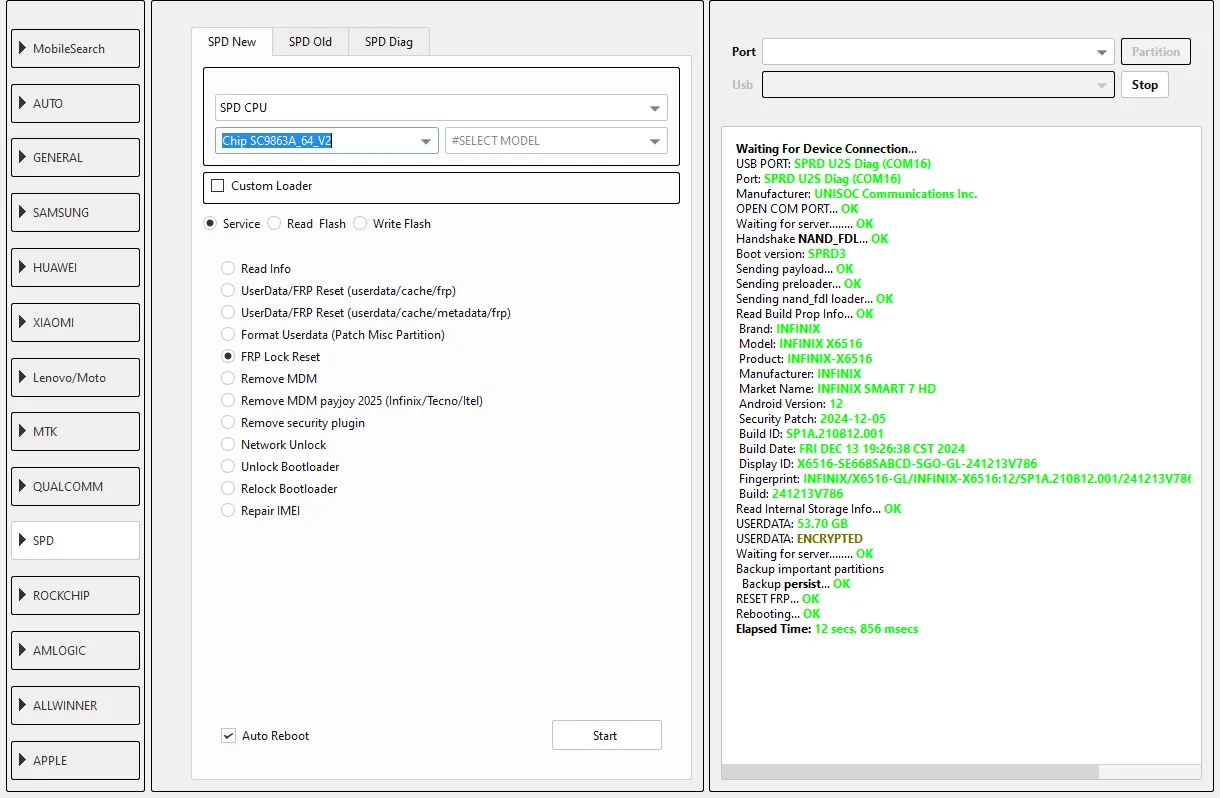Select the Remove MDM radio option

click(x=229, y=379)
